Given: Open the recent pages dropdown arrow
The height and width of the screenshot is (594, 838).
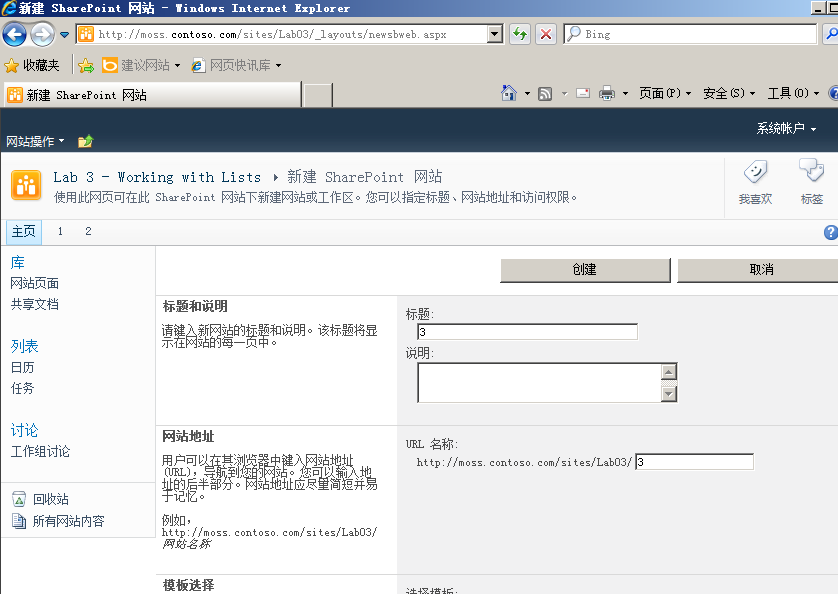Looking at the screenshot, I should pos(64,35).
